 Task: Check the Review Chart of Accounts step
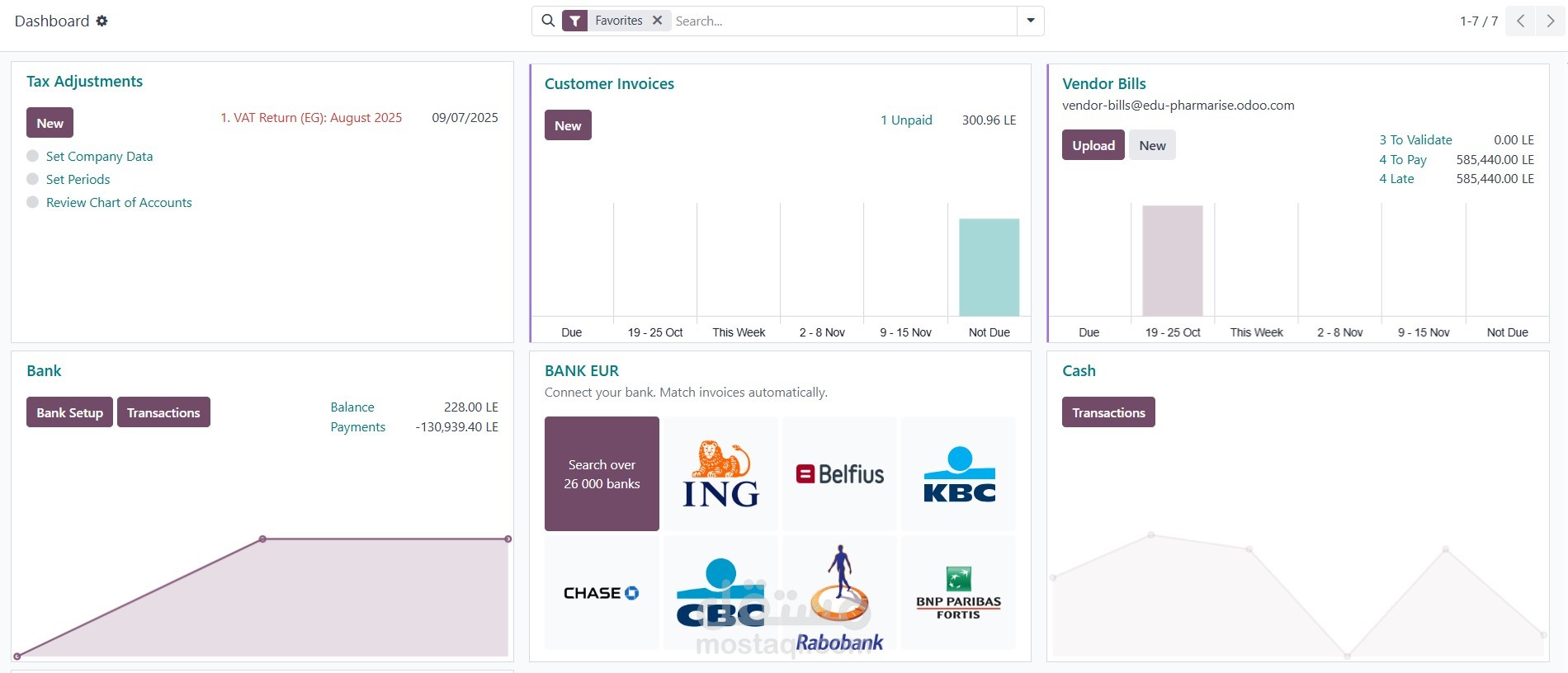tap(33, 202)
